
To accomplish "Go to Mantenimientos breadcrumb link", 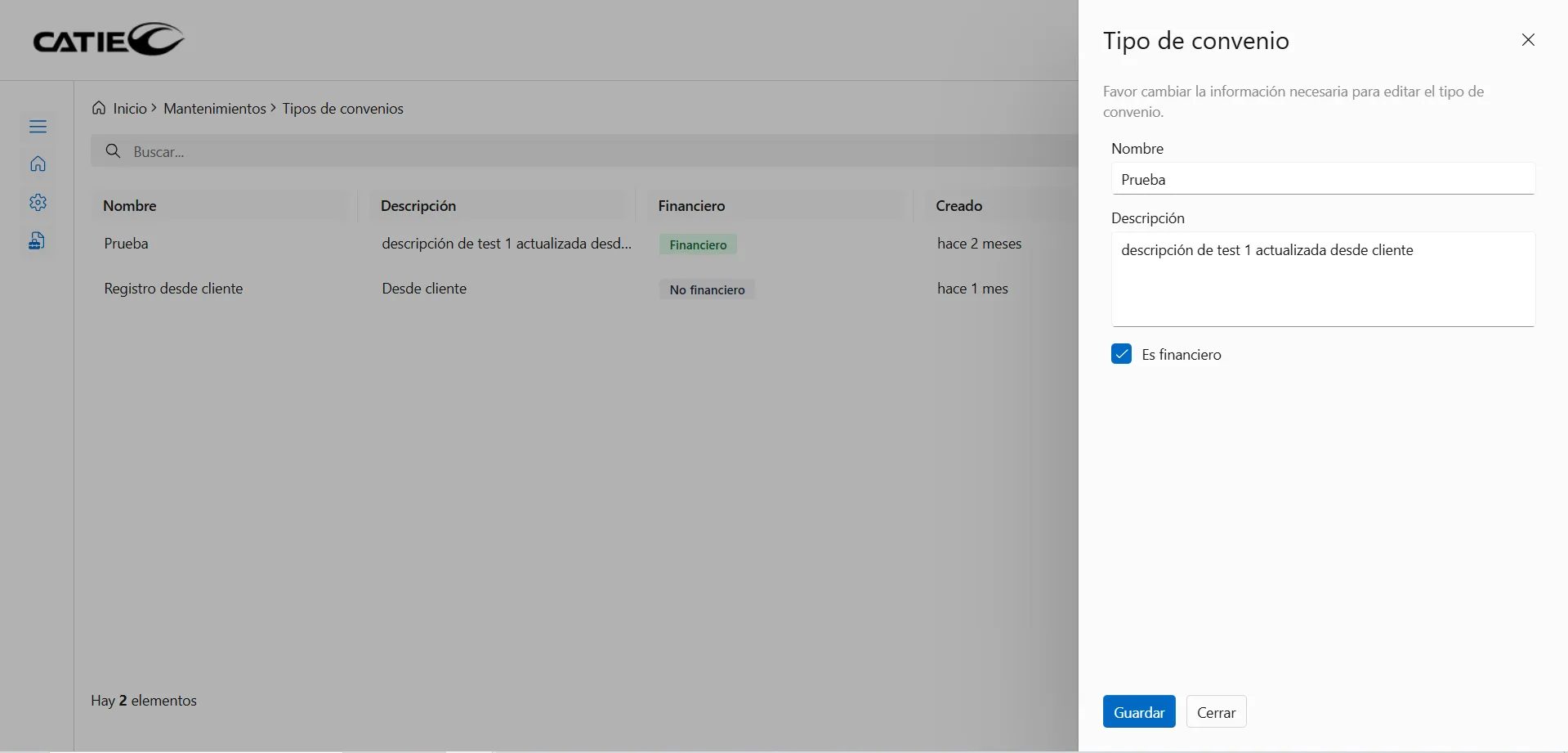I will (x=214, y=109).
